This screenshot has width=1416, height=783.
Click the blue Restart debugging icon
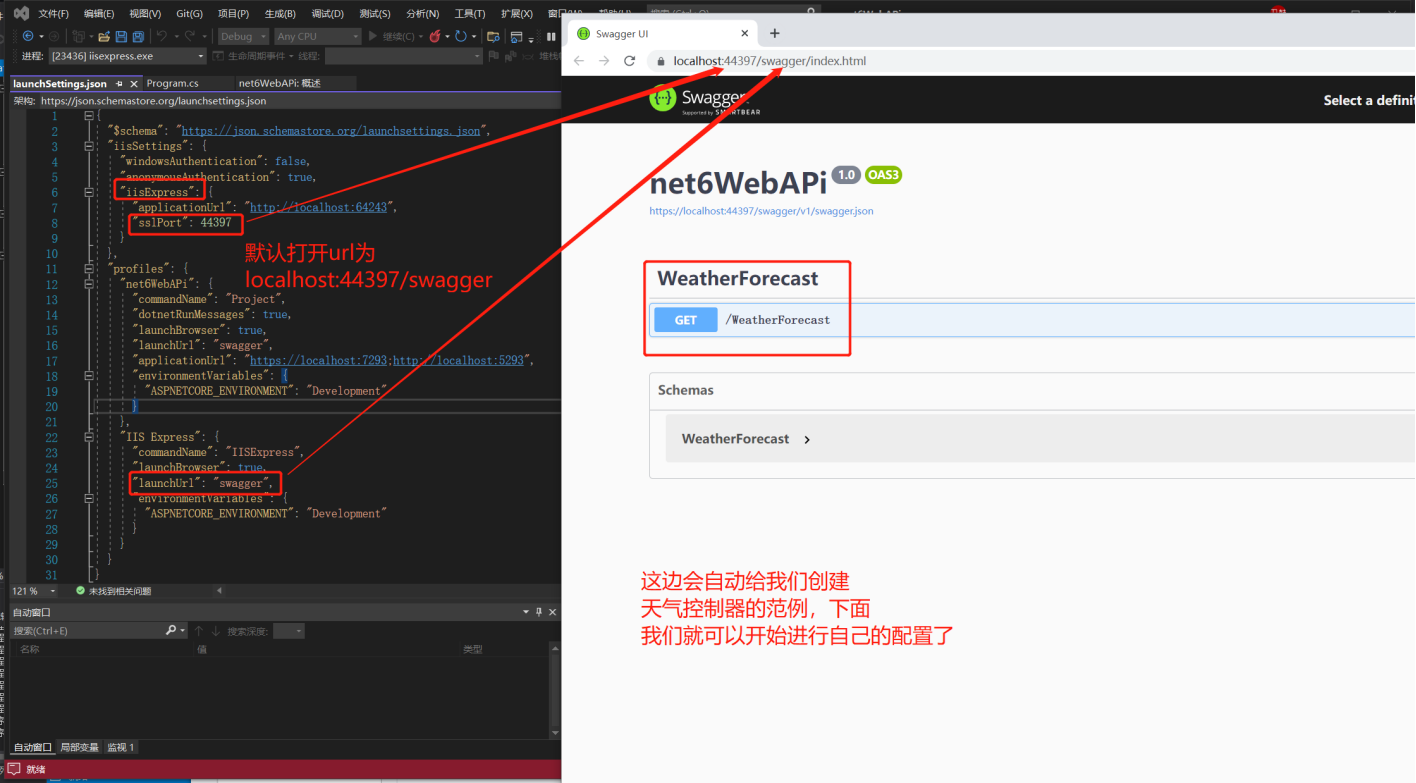tap(461, 36)
